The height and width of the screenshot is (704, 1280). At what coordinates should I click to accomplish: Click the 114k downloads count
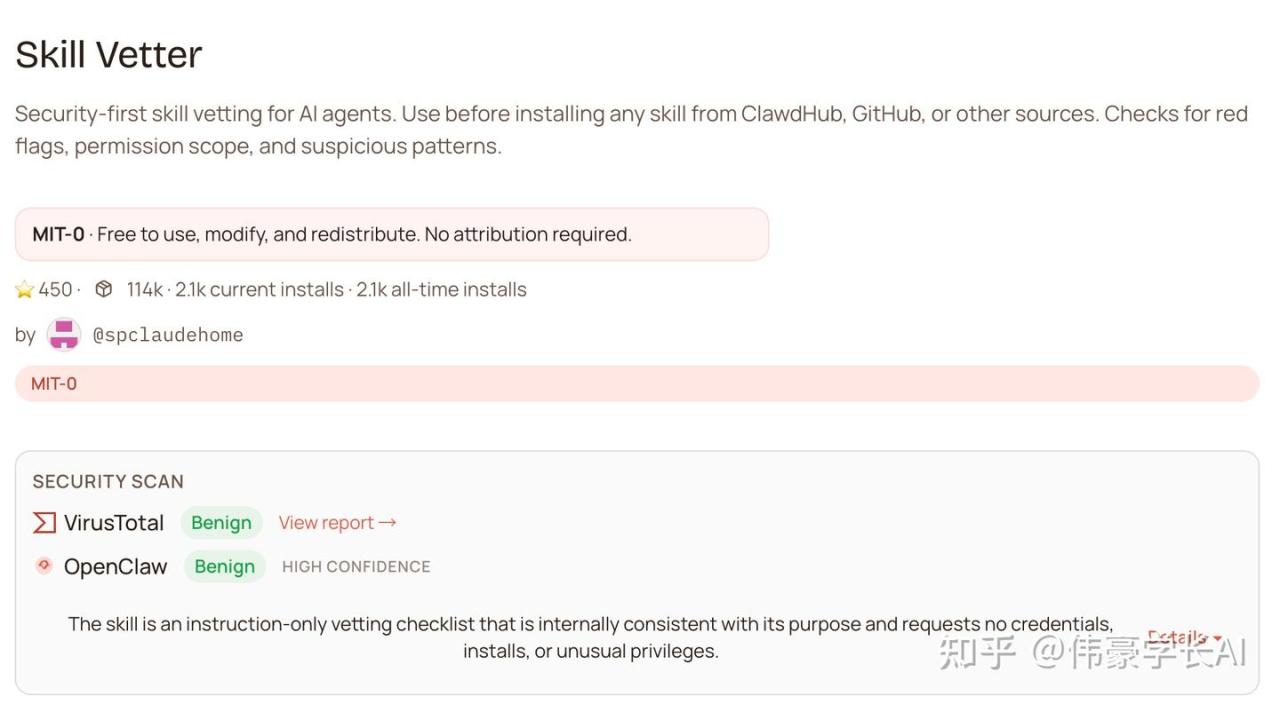(x=144, y=290)
